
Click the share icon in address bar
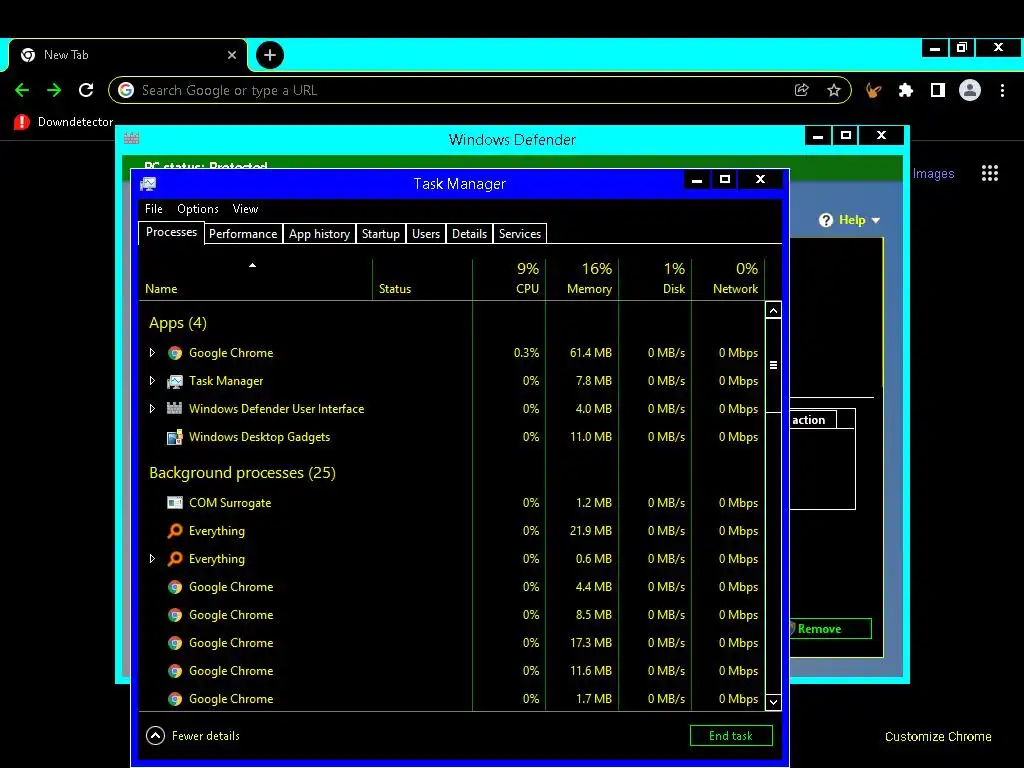click(x=801, y=90)
